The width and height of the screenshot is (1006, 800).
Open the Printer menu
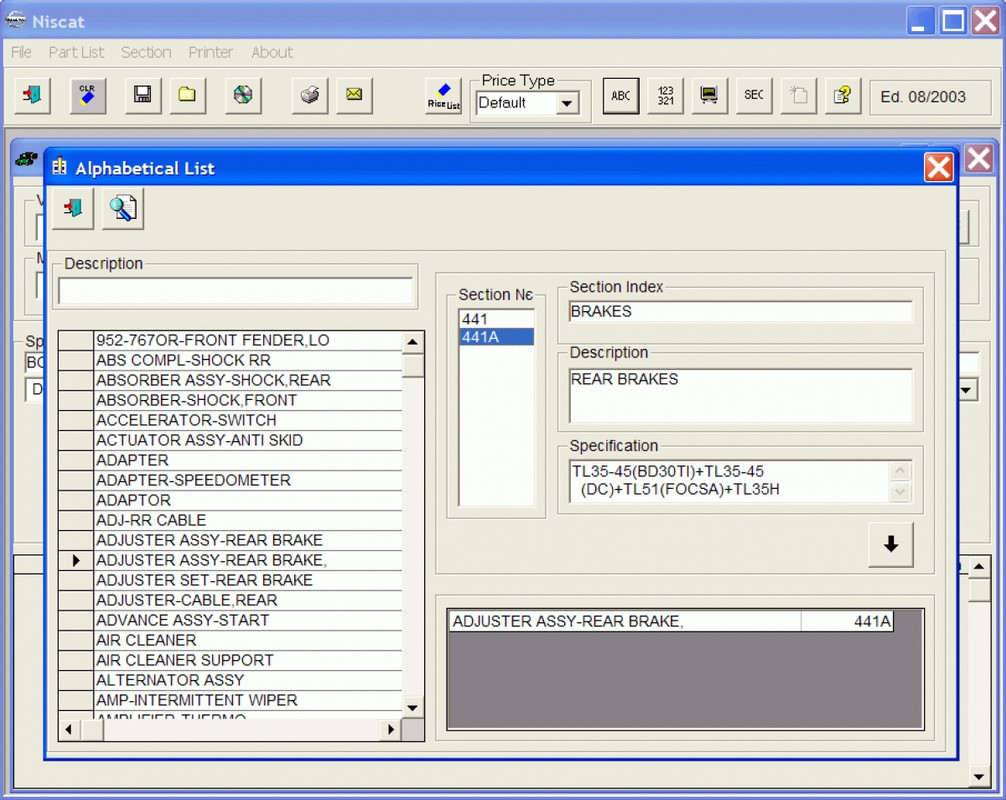[210, 52]
